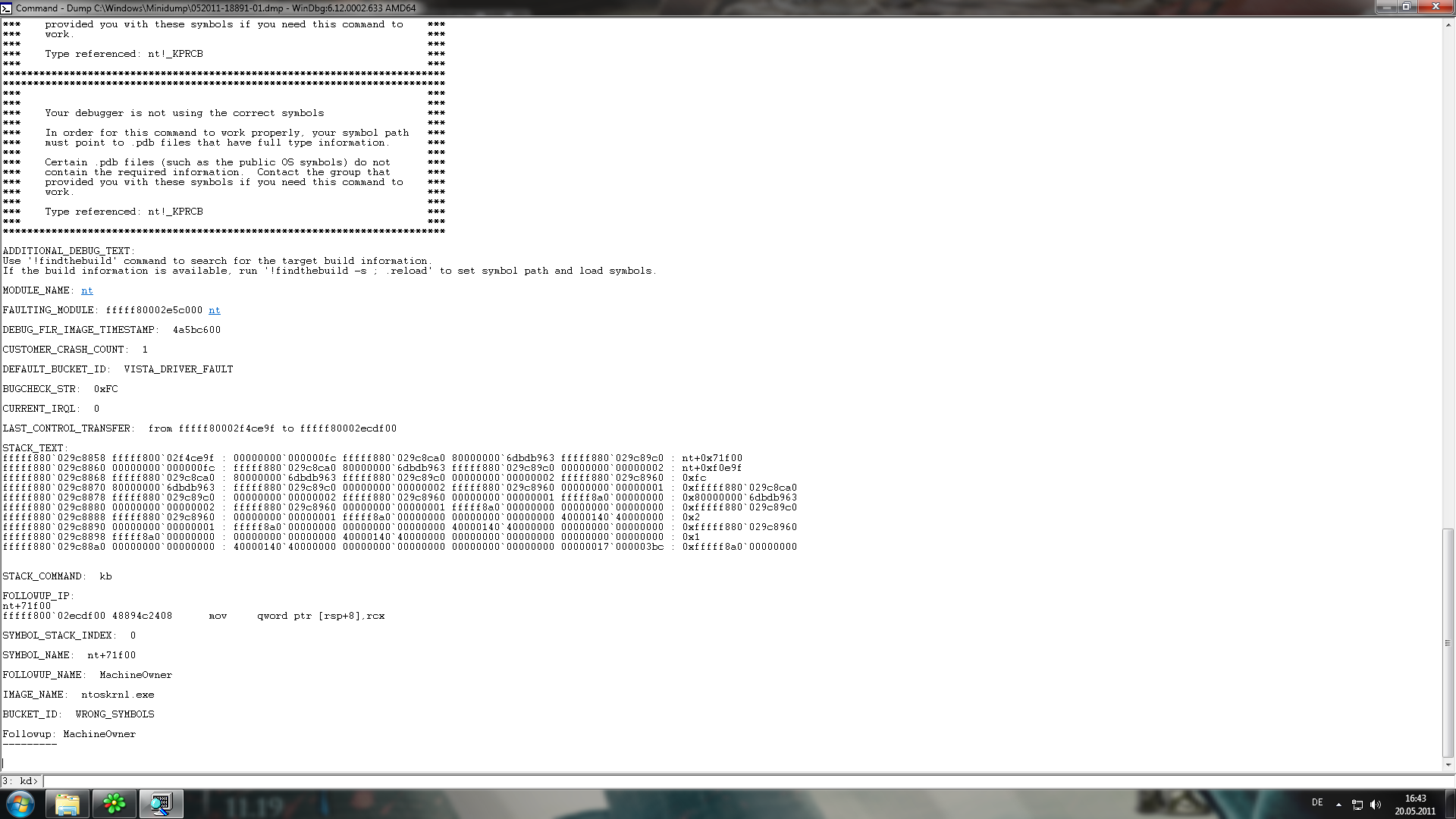Open the green flower ICQ taskbar icon
Viewport: 1456px width, 819px height.
point(114,804)
